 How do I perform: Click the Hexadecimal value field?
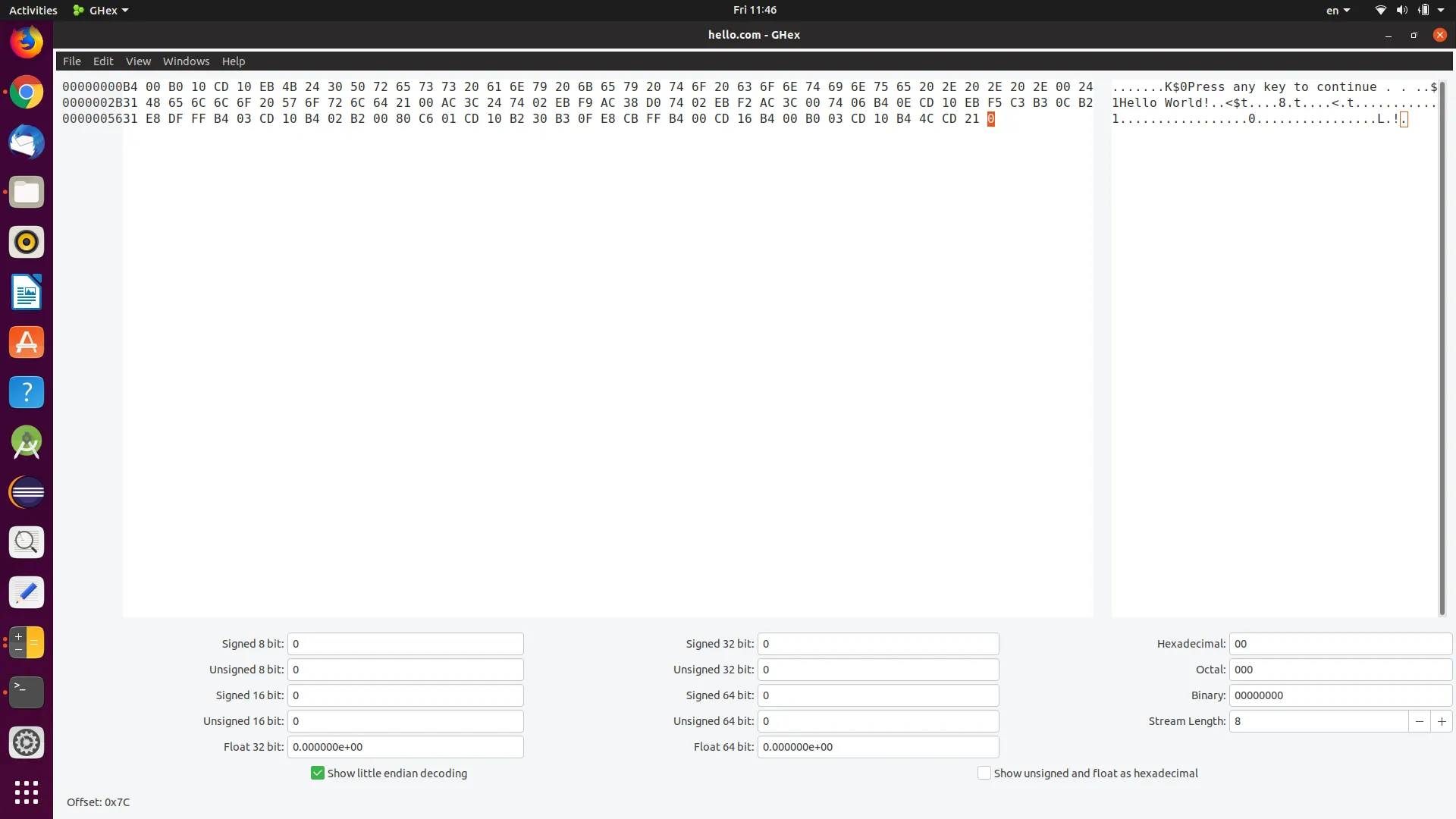[x=1340, y=644]
